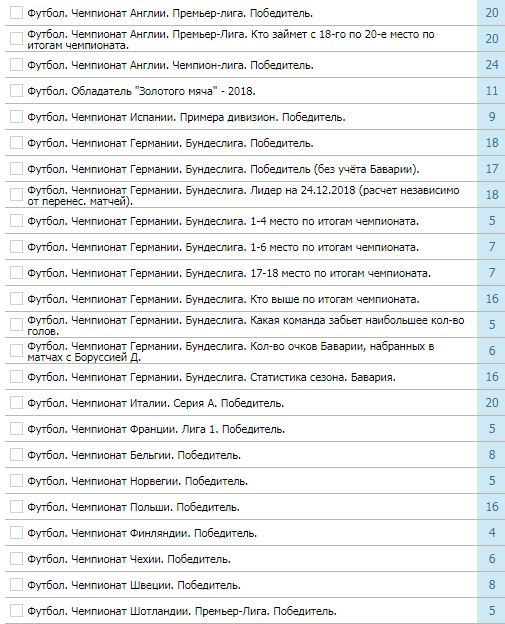Click count 20 in the Чемпионат Италии row
505x624 pixels.
[491, 403]
